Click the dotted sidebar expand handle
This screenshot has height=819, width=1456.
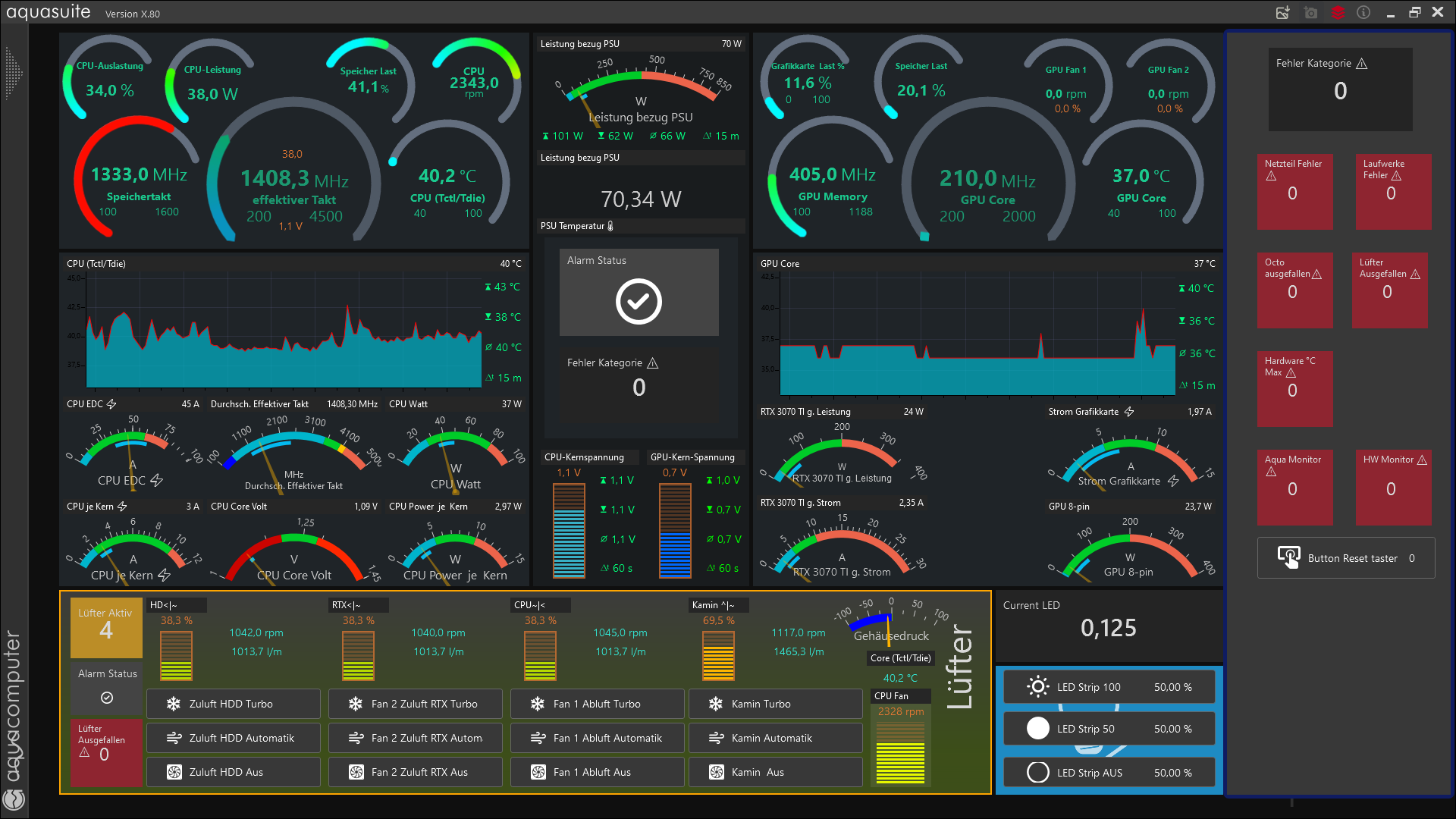point(13,74)
